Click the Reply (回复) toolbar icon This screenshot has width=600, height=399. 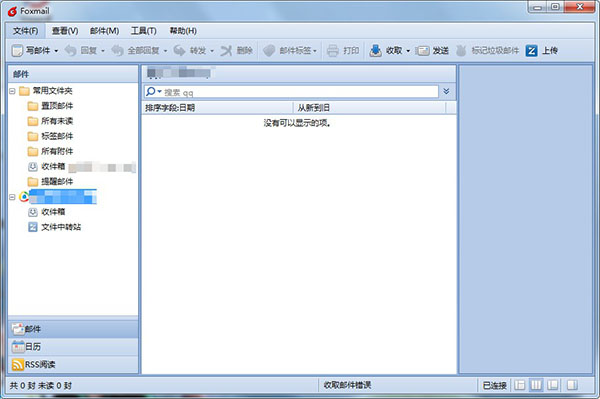[71, 50]
